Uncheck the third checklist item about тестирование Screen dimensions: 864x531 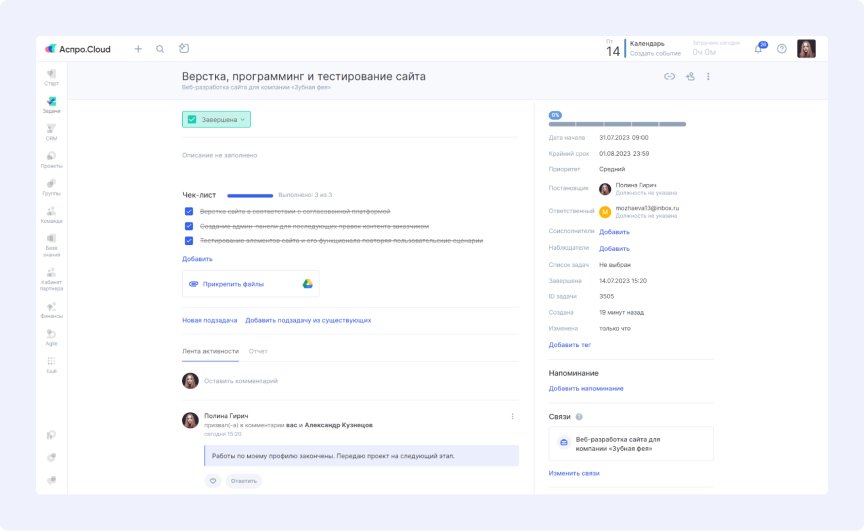point(189,241)
